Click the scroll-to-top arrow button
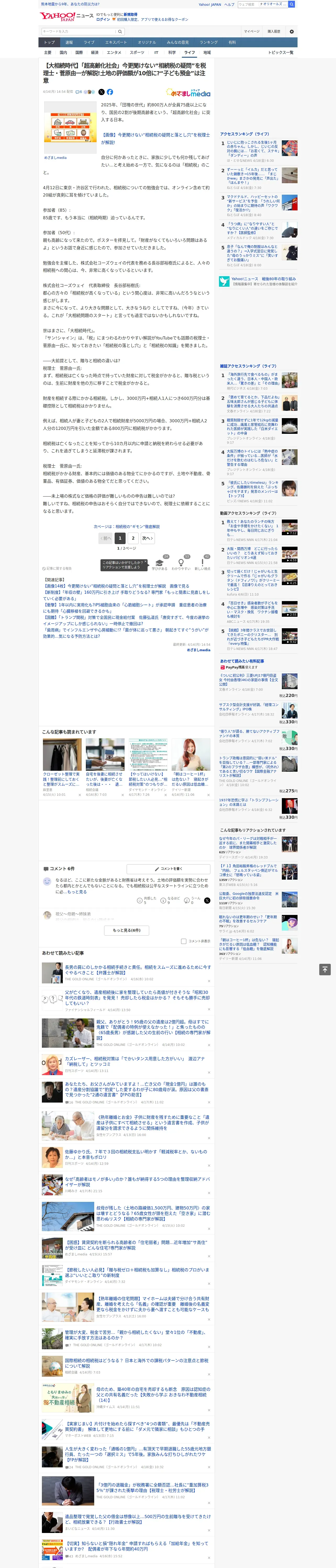 pyautogui.click(x=325, y=969)
